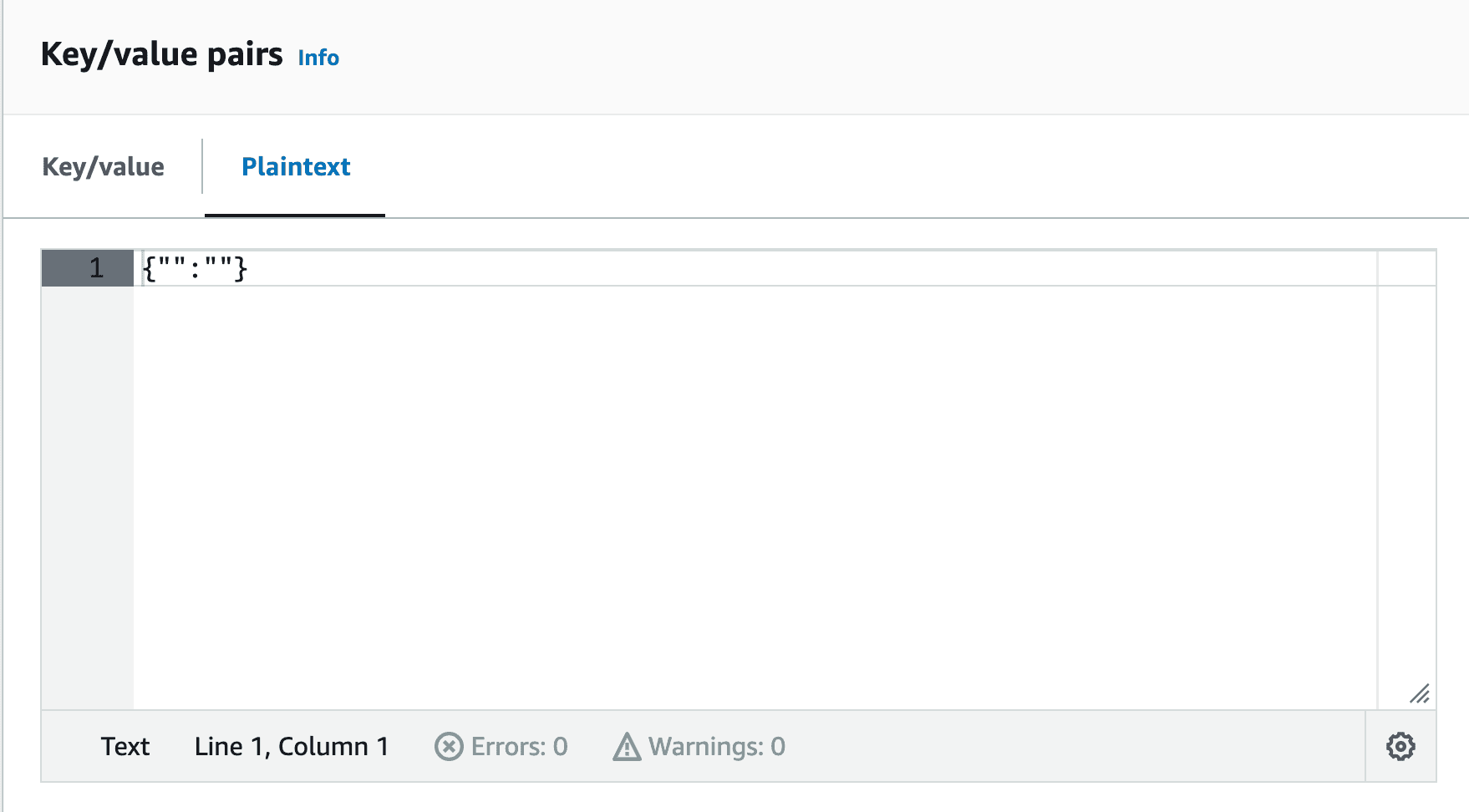Viewport: 1469px width, 812px height.
Task: Click line number 1 in the gutter
Action: click(94, 269)
